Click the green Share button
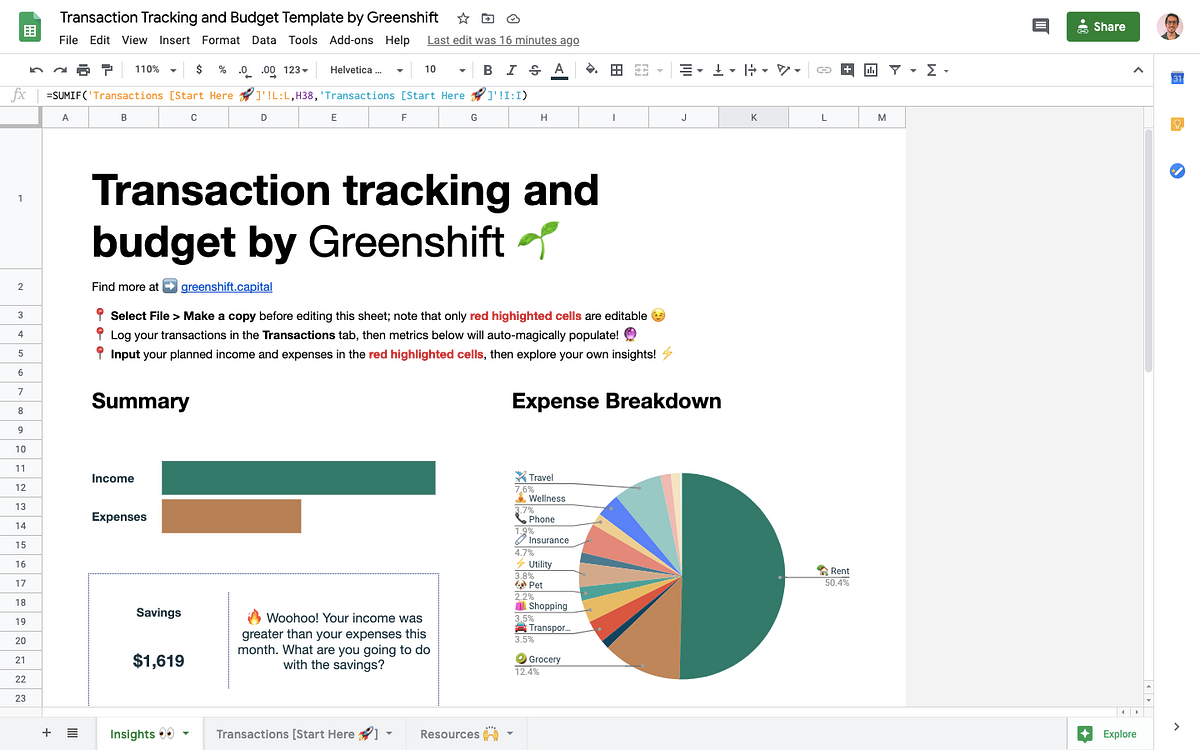Viewport: 1200px width, 750px height. (1102, 26)
